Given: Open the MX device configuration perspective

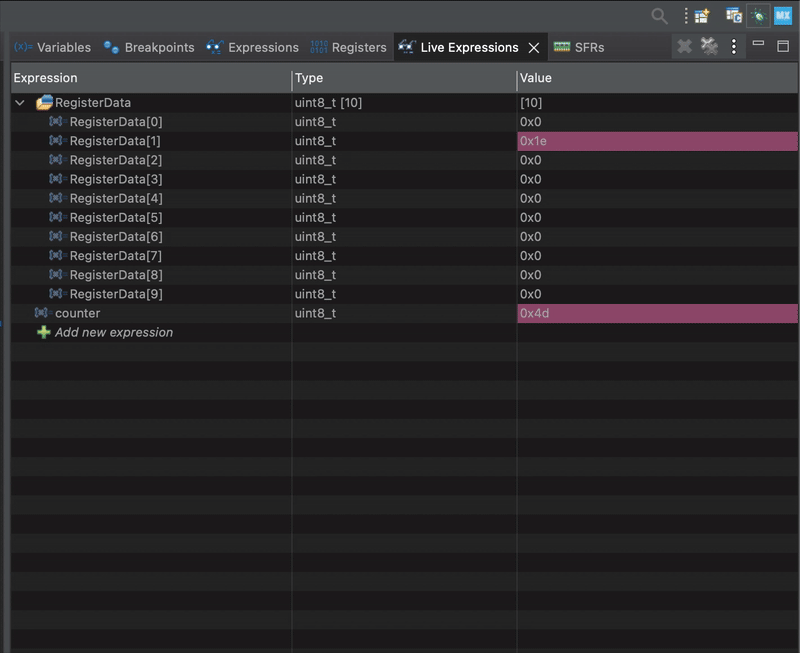Looking at the screenshot, I should click(x=783, y=16).
